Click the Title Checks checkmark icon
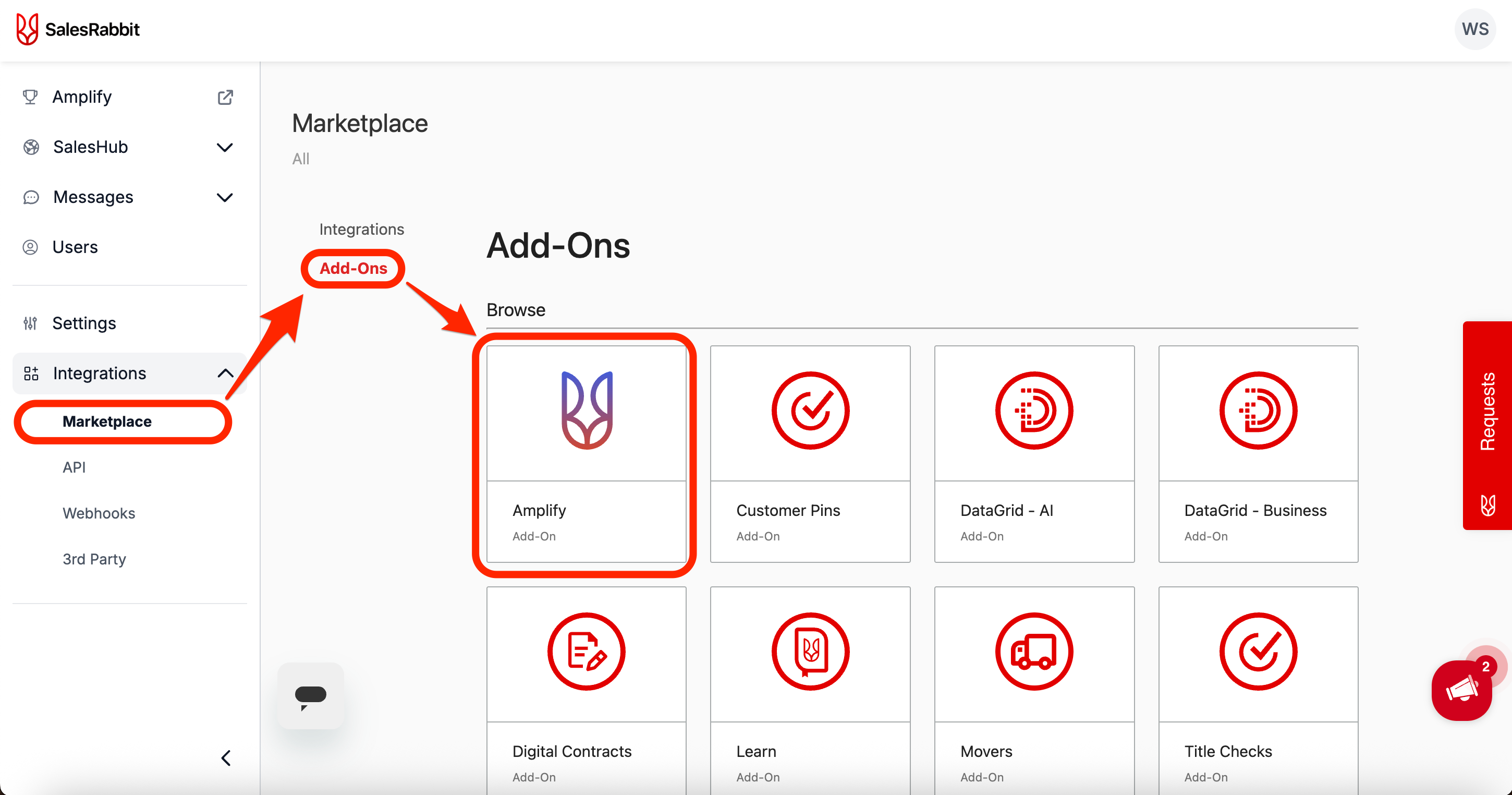 pyautogui.click(x=1258, y=652)
